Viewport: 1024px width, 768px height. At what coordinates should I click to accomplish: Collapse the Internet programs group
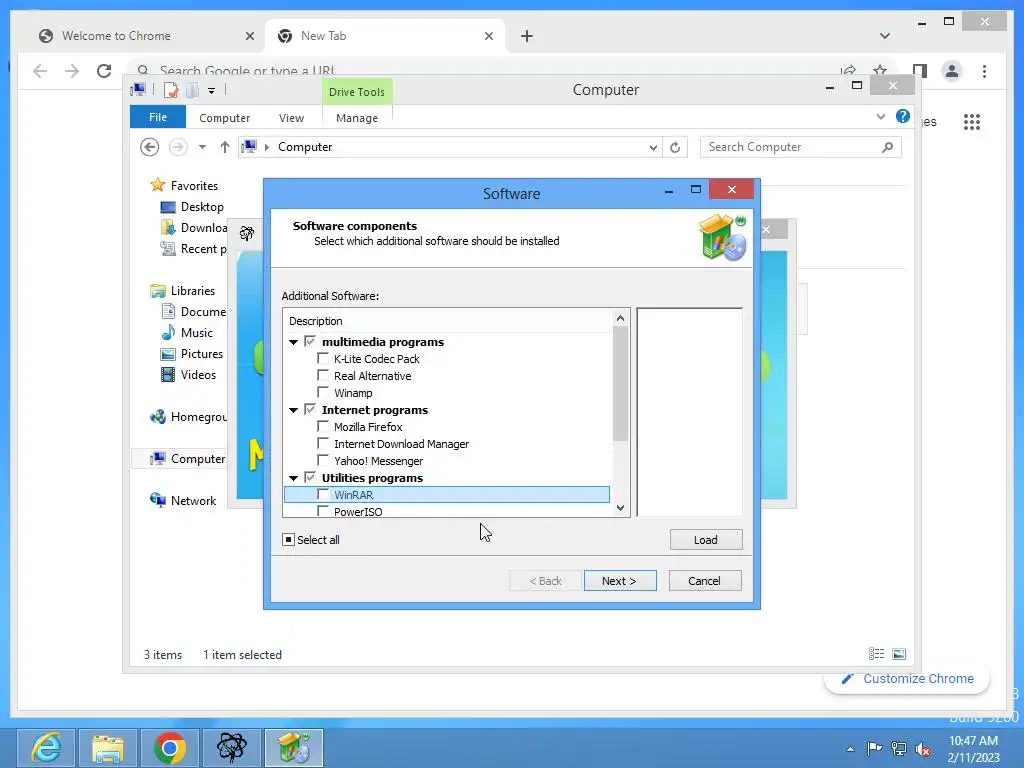coord(294,410)
